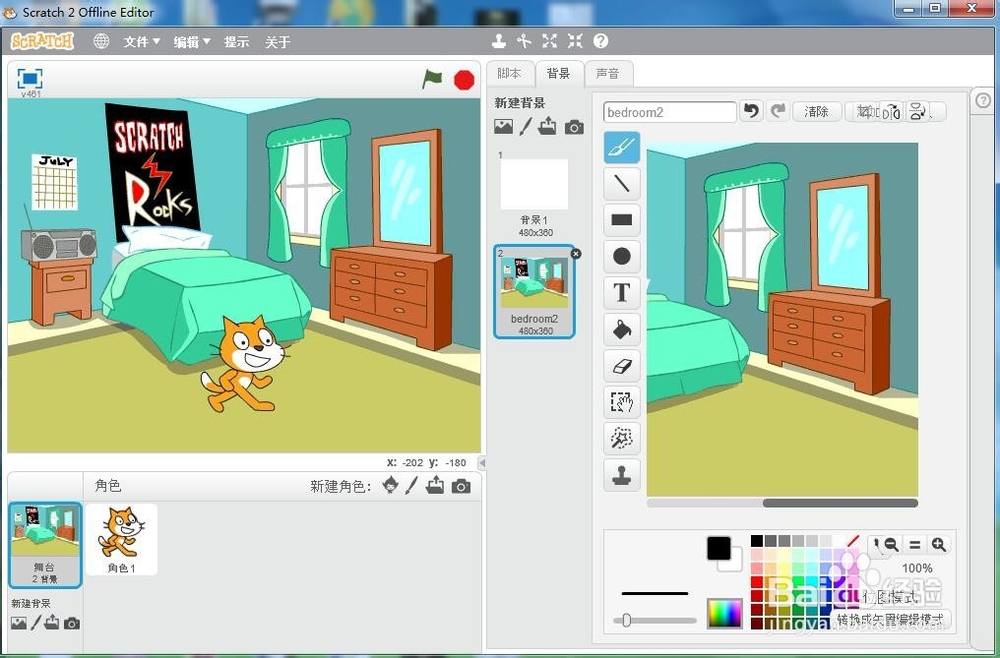Screen dimensions: 1000x658
Task: Pick the magic wand background removal tool
Action: (x=622, y=439)
